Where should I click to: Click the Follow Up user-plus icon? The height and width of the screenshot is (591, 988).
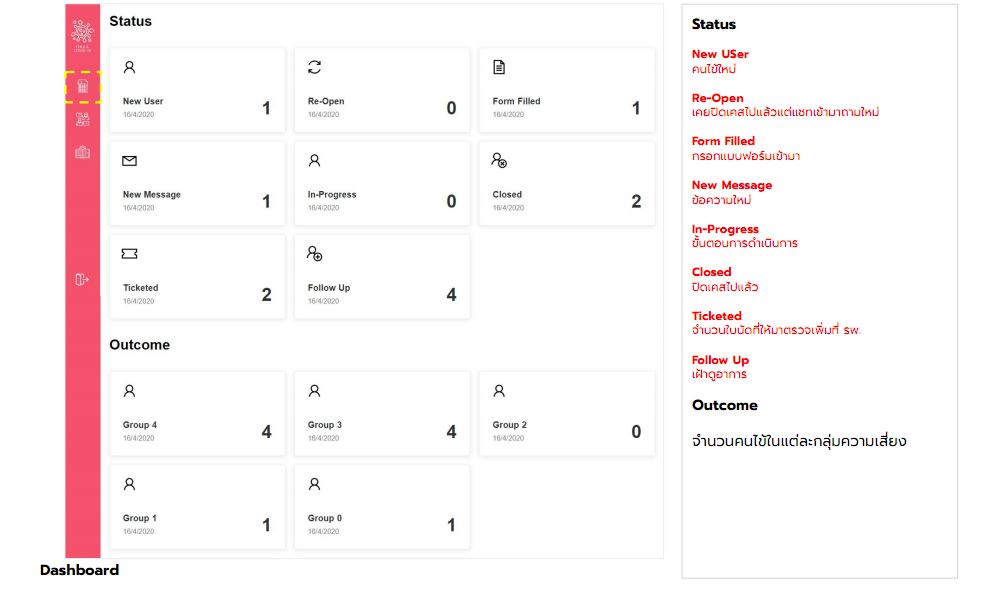click(314, 253)
